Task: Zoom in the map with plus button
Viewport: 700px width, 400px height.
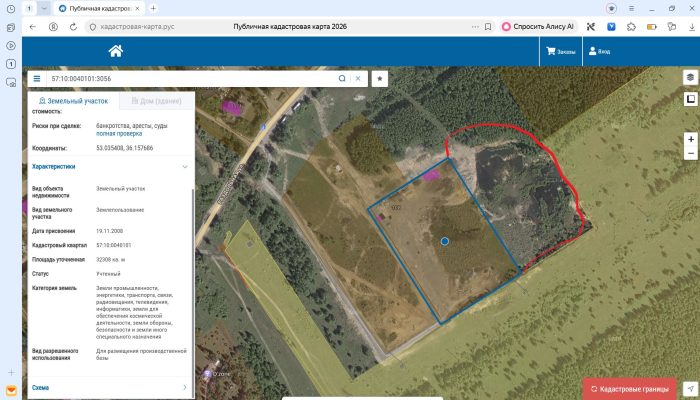Action: [691, 139]
